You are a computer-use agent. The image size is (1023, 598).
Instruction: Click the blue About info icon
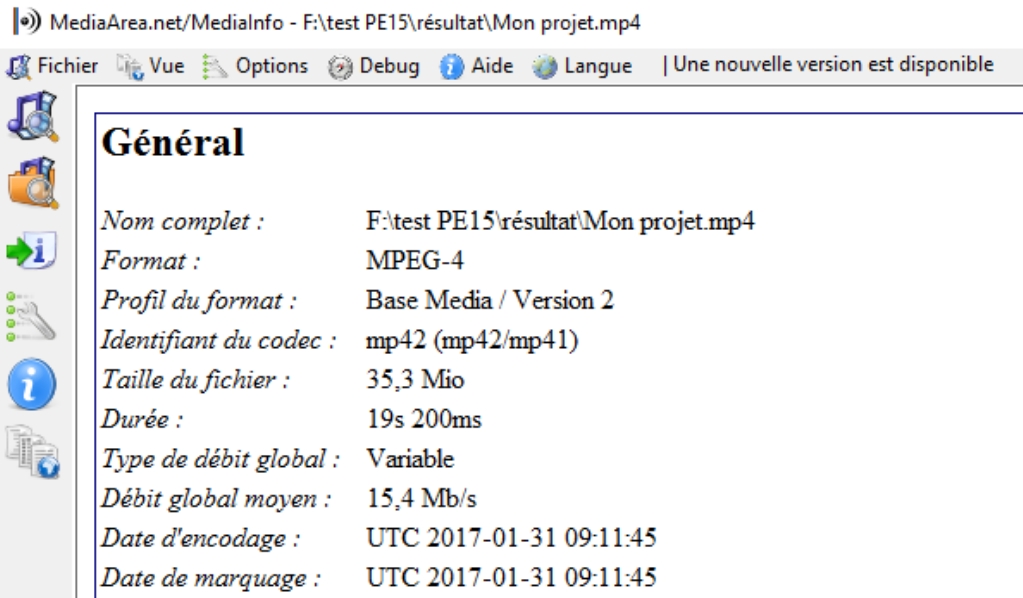pos(31,384)
